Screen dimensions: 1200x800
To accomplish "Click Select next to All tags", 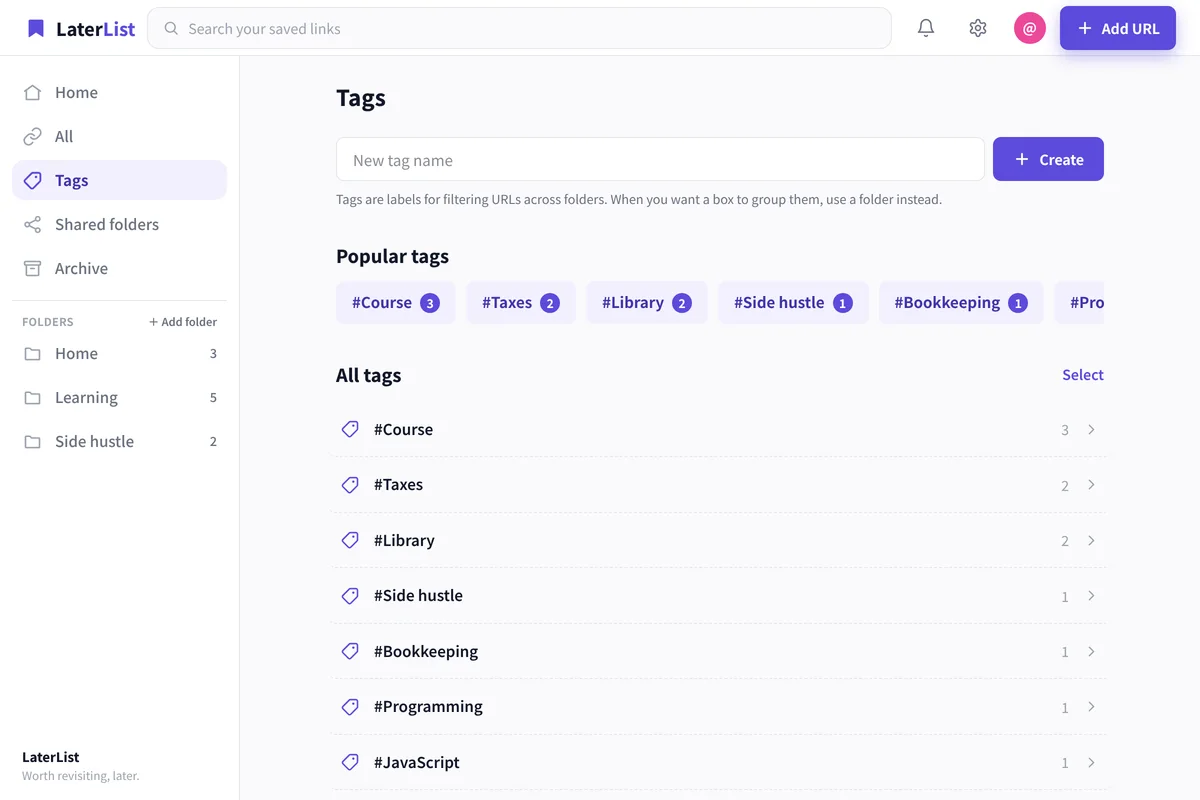I will (1083, 375).
